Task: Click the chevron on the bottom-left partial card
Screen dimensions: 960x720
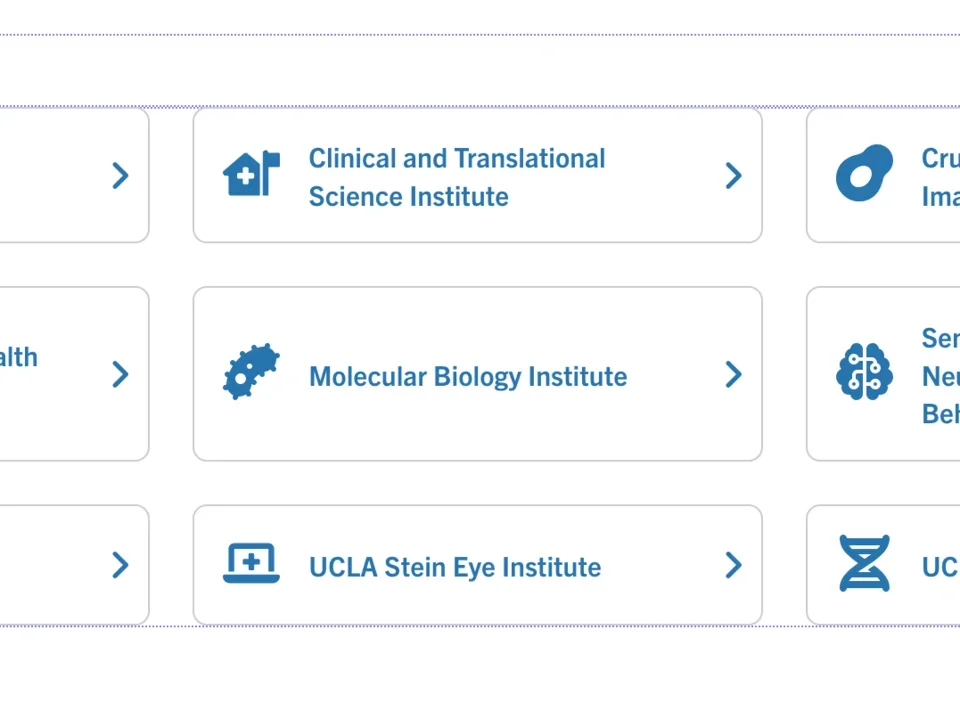Action: pyautogui.click(x=120, y=565)
